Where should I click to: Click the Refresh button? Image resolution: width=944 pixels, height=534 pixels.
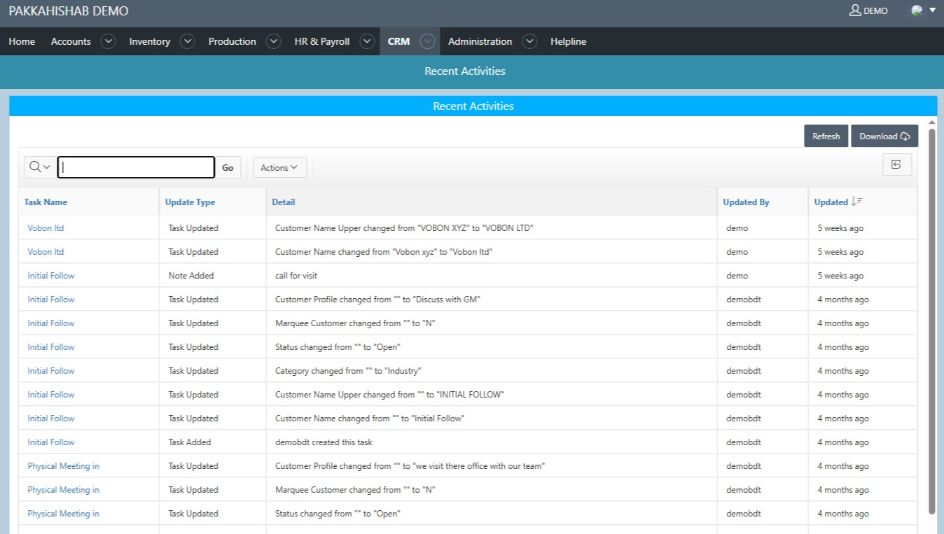point(825,136)
